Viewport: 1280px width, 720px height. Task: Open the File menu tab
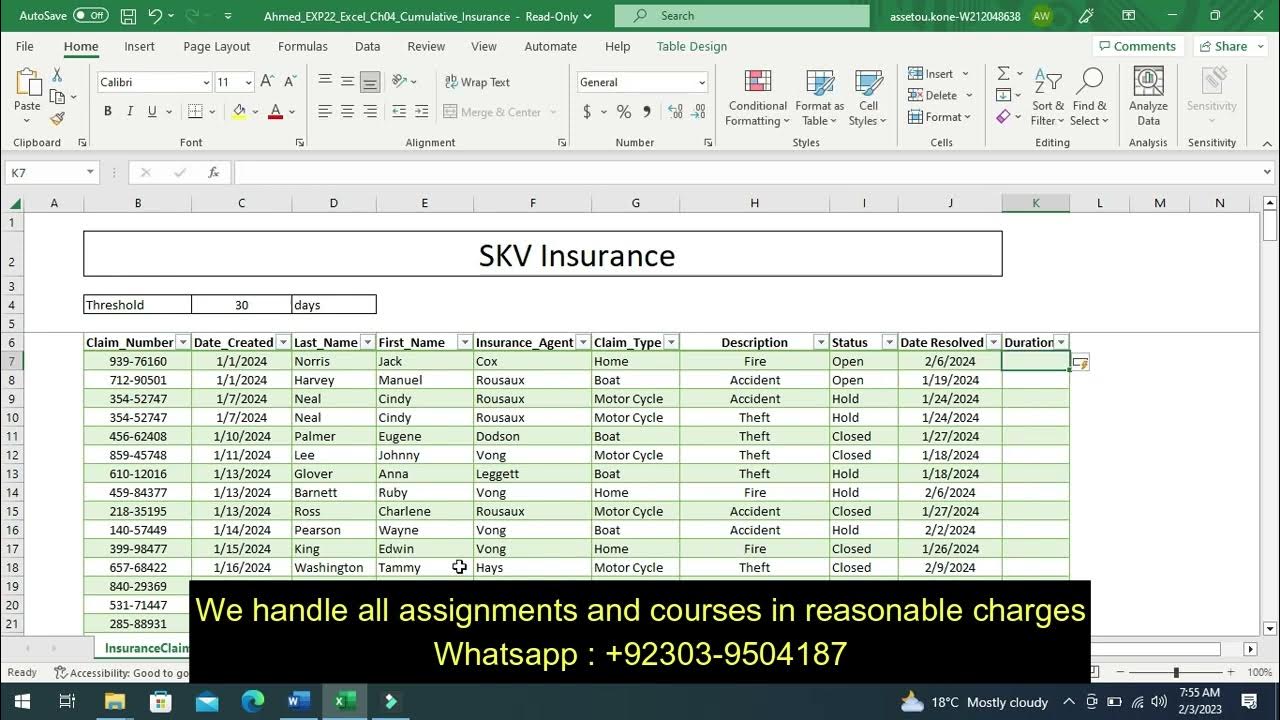point(25,46)
